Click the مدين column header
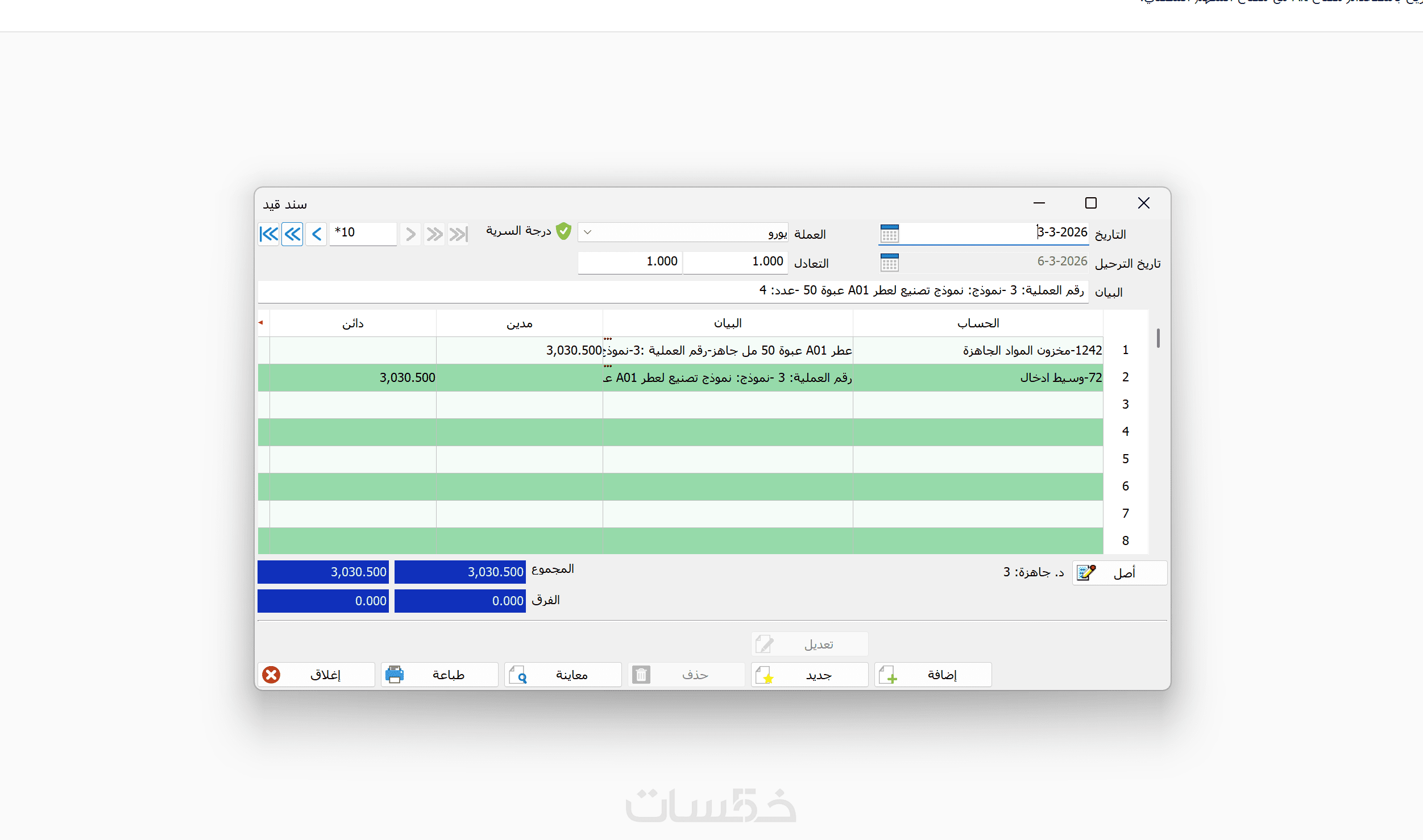The image size is (1423, 840). point(519,323)
